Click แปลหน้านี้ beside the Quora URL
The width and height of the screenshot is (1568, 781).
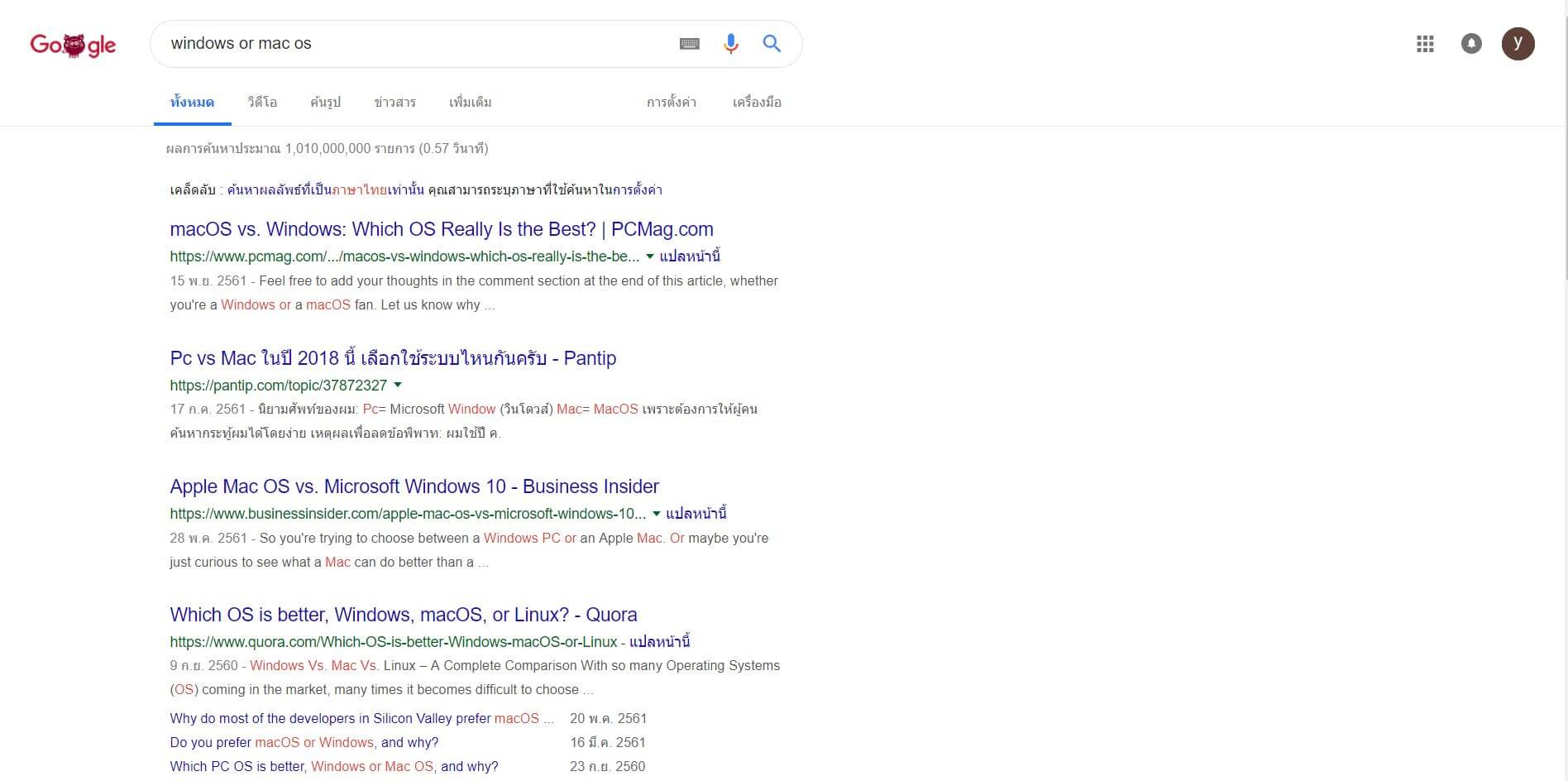(660, 642)
